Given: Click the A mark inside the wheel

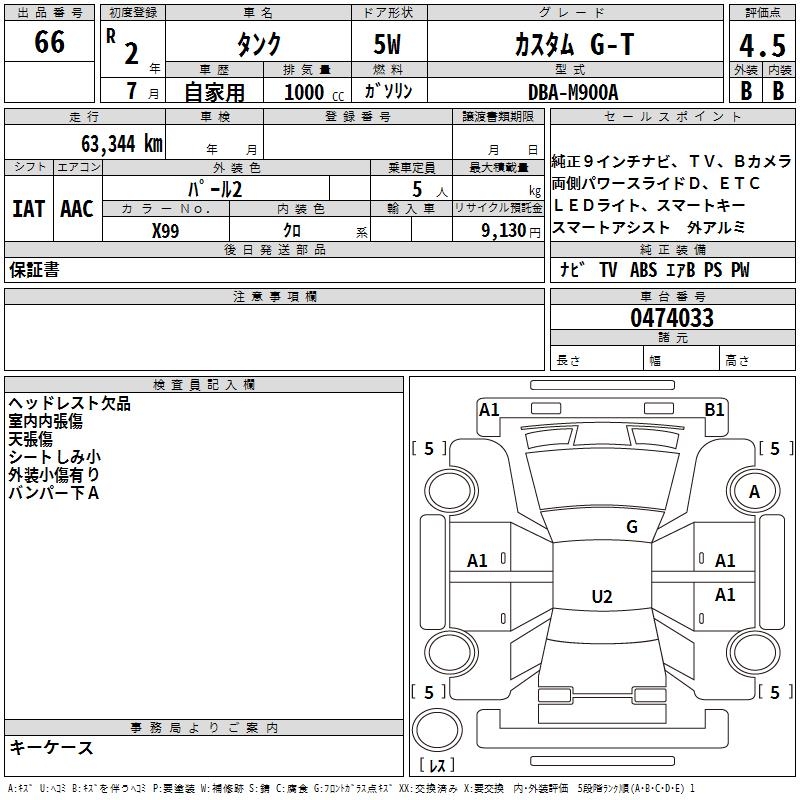Looking at the screenshot, I should coord(754,492).
